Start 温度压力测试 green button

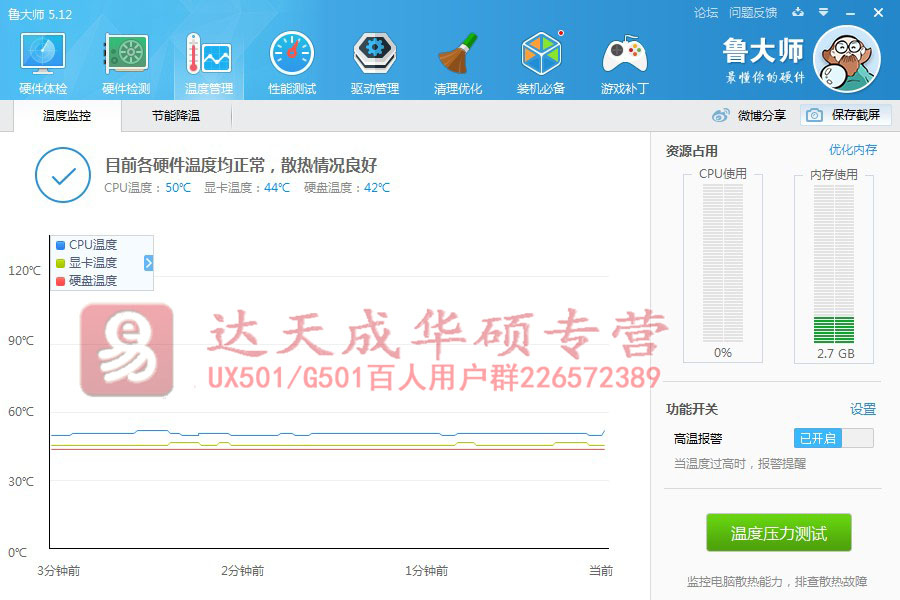tap(778, 533)
